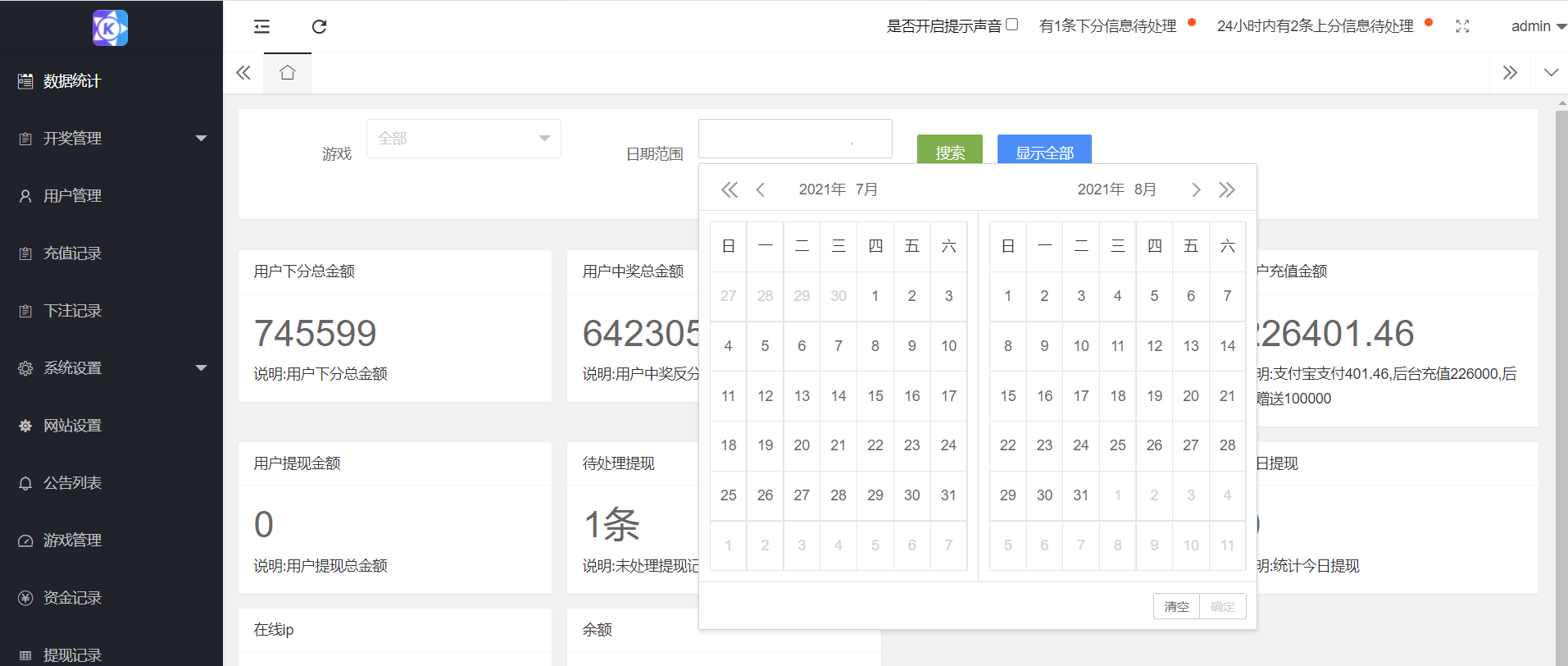Click the 公告列表 bell icon

tap(25, 483)
